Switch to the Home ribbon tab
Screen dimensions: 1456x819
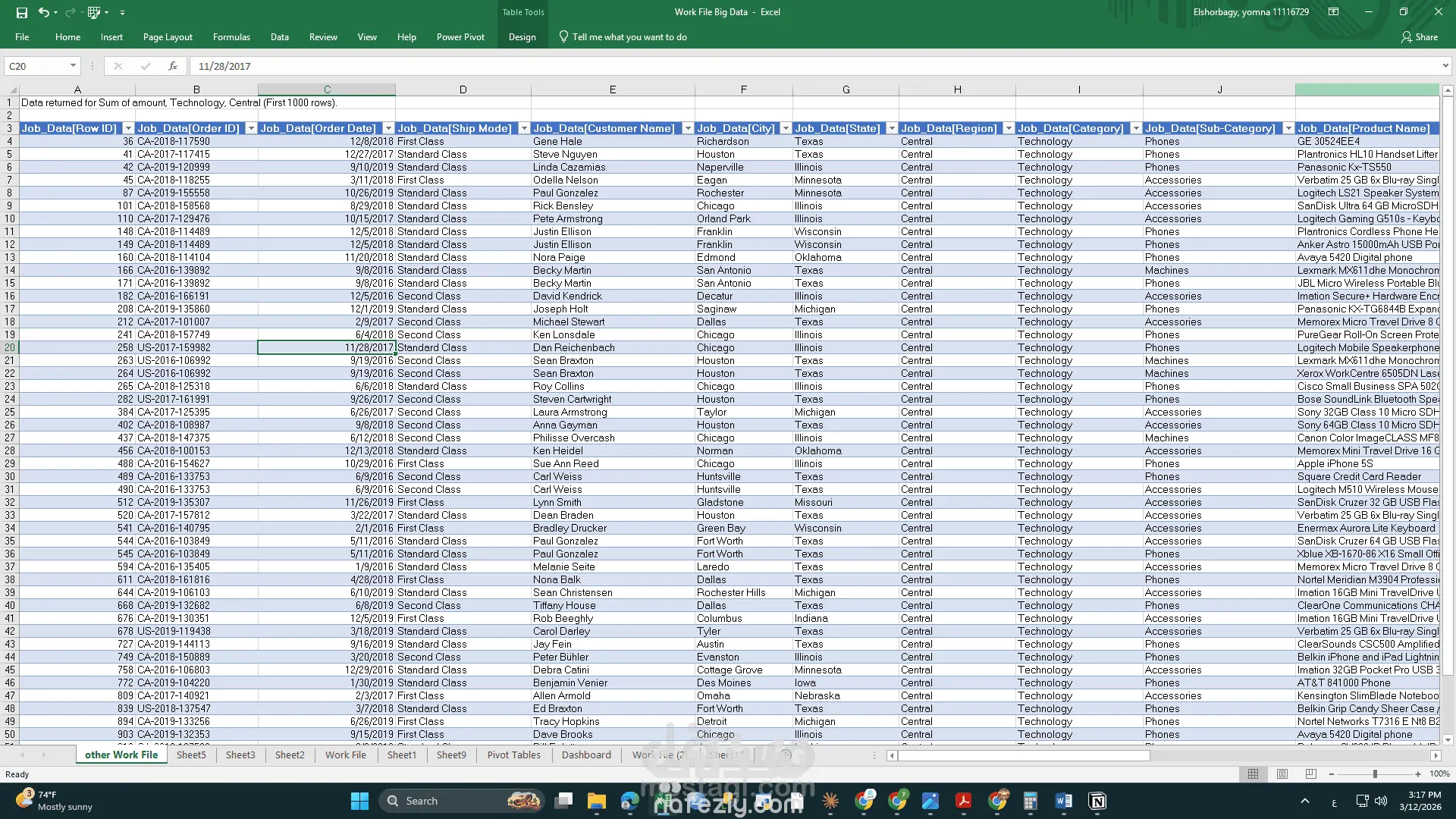click(x=67, y=36)
